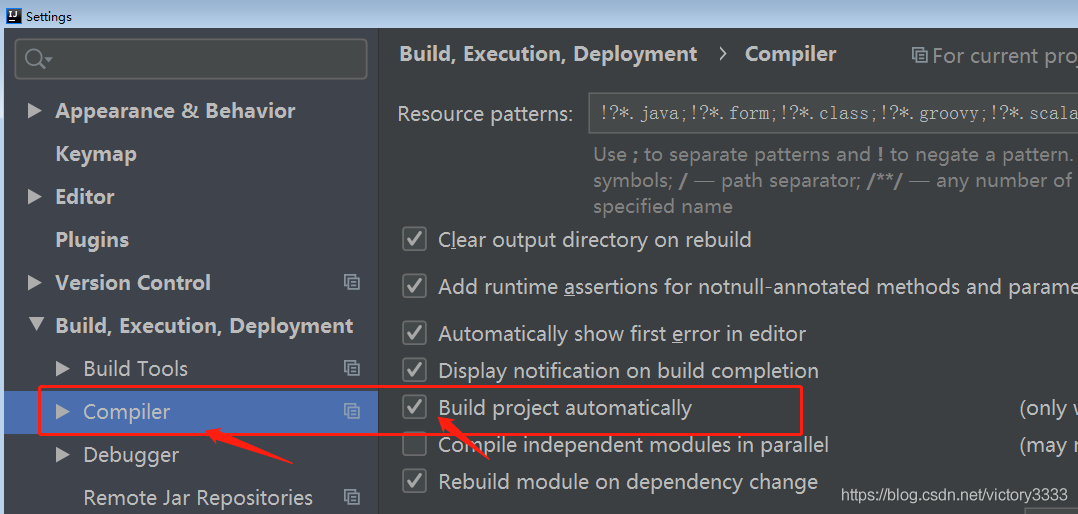Click the project-level icon beside Build Tools
Image resolution: width=1078 pixels, height=514 pixels.
pyautogui.click(x=352, y=368)
